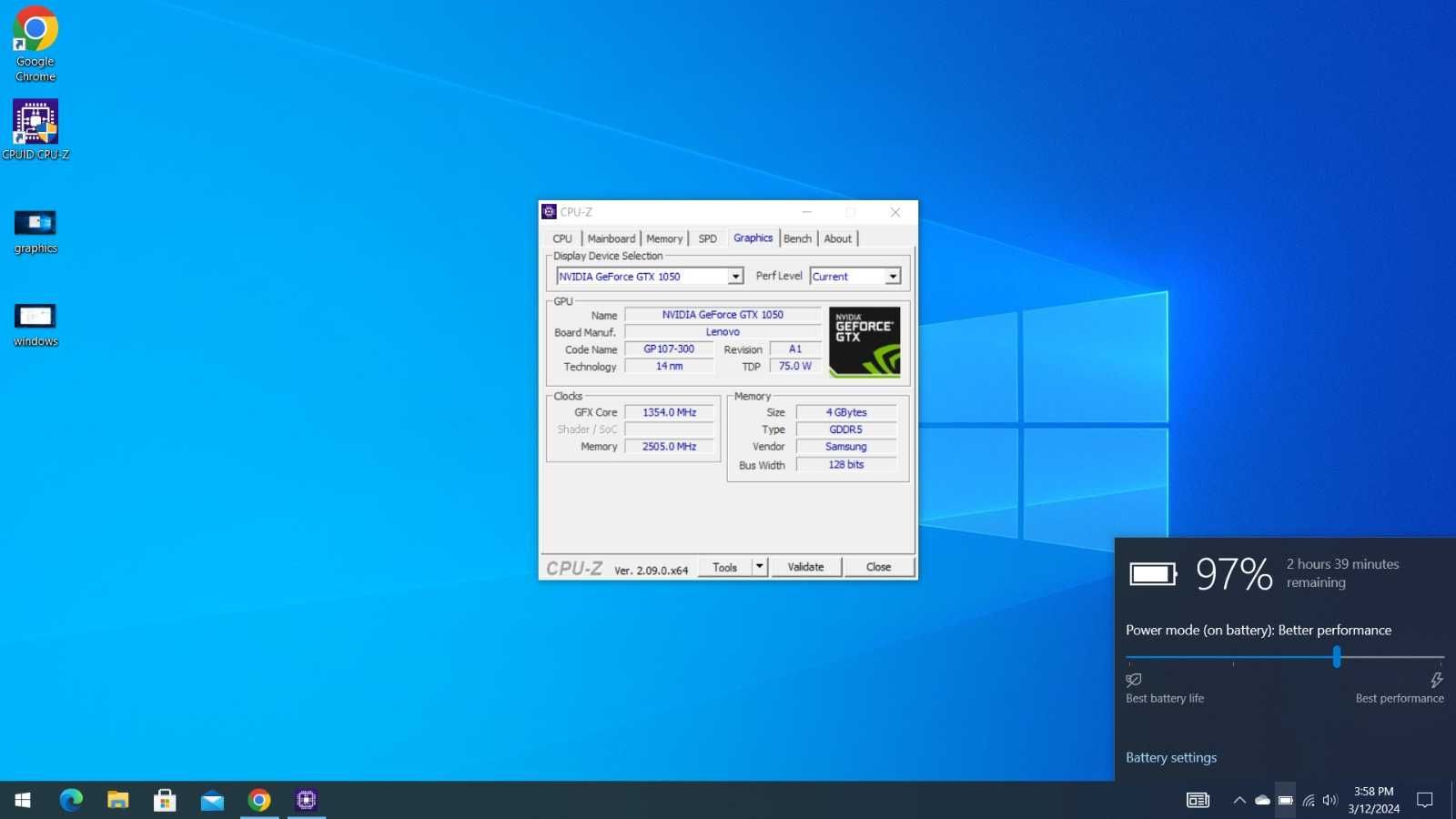Open the graphics desktop file
Screen dimensions: 1456x819
pos(35,232)
